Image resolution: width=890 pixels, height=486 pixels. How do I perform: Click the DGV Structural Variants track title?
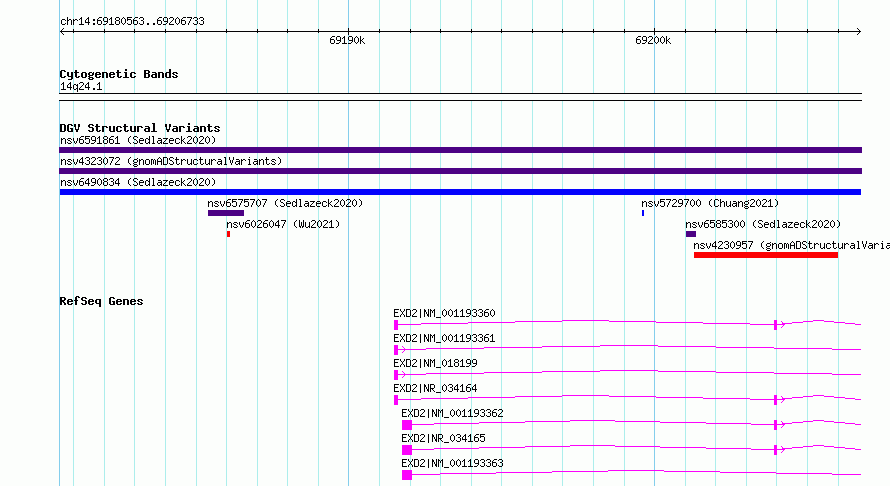pyautogui.click(x=140, y=128)
